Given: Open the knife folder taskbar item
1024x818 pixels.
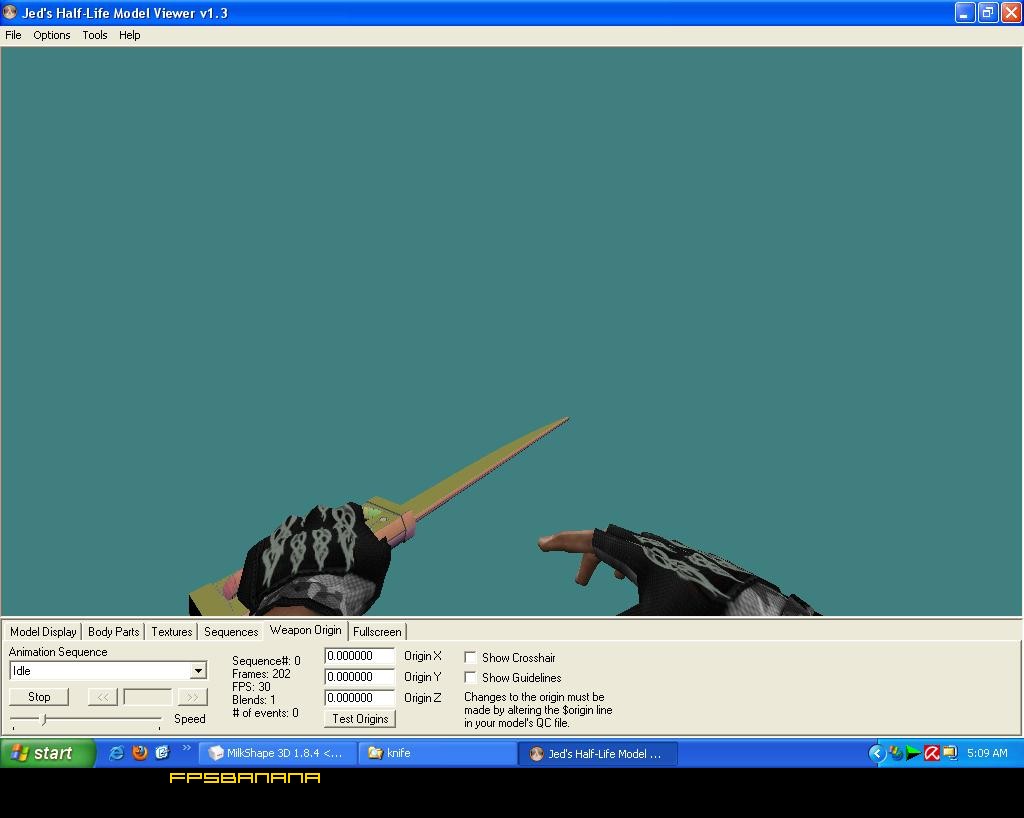Looking at the screenshot, I should coord(437,753).
